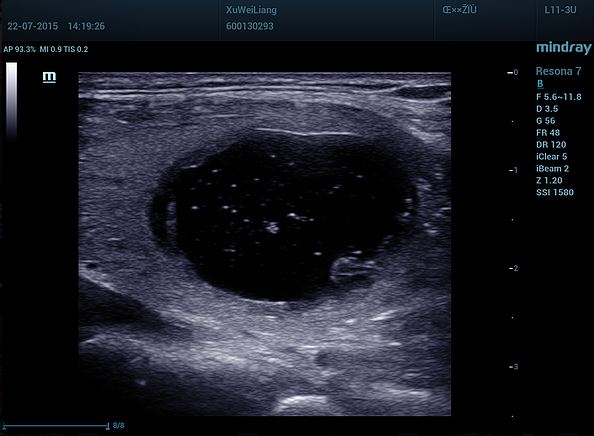594x436 pixels.
Task: Select the B mode indicator
Action: [540, 84]
